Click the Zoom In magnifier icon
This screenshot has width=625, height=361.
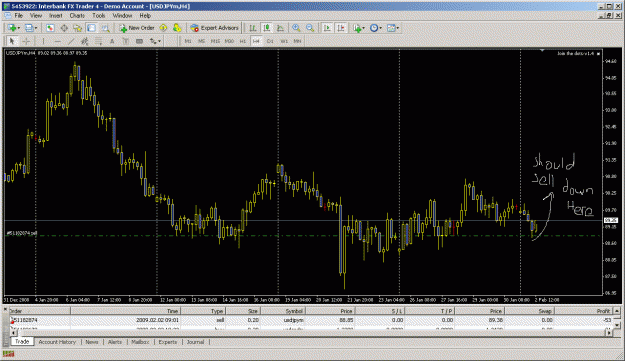point(296,28)
